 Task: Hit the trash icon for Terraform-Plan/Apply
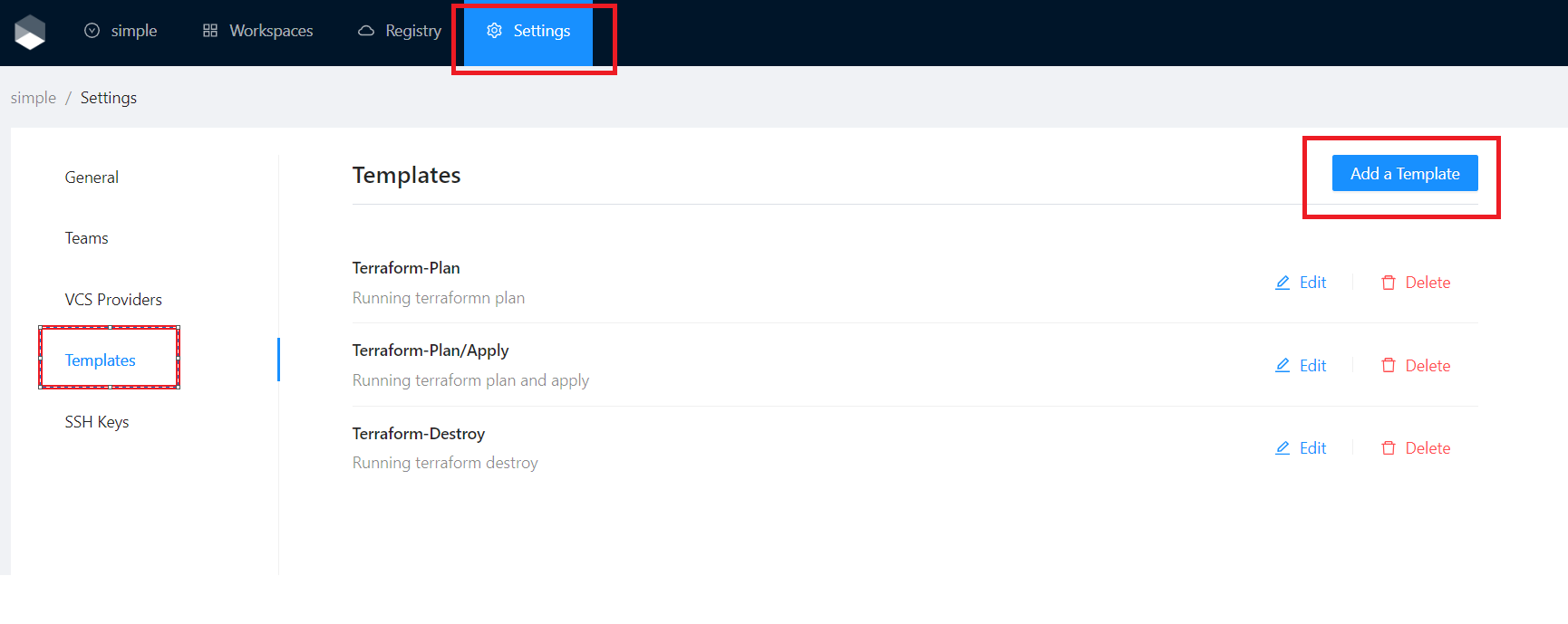1388,366
